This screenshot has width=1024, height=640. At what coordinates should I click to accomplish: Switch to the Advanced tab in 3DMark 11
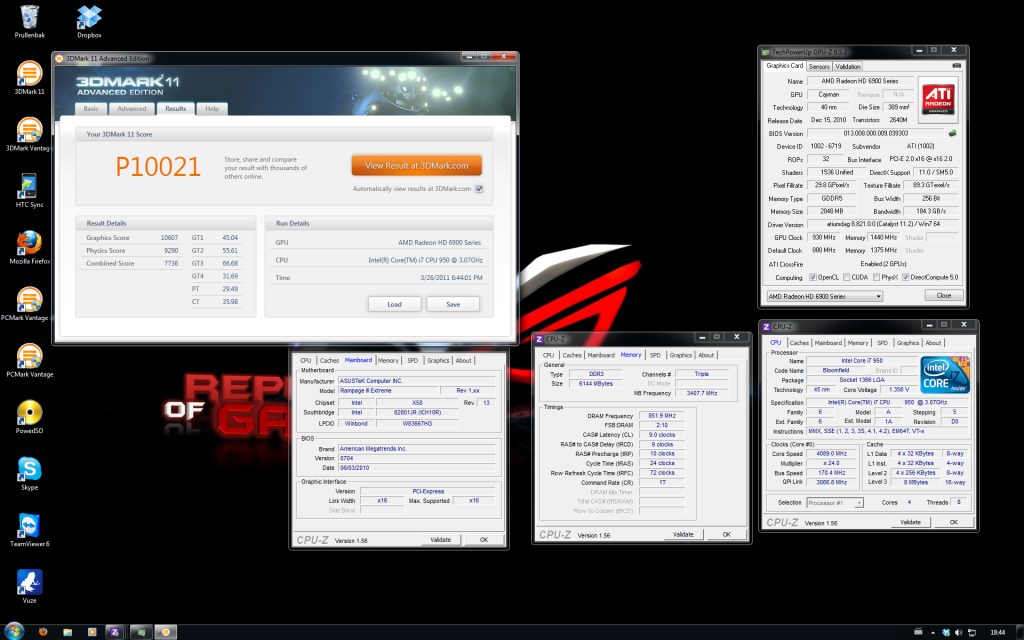point(132,109)
